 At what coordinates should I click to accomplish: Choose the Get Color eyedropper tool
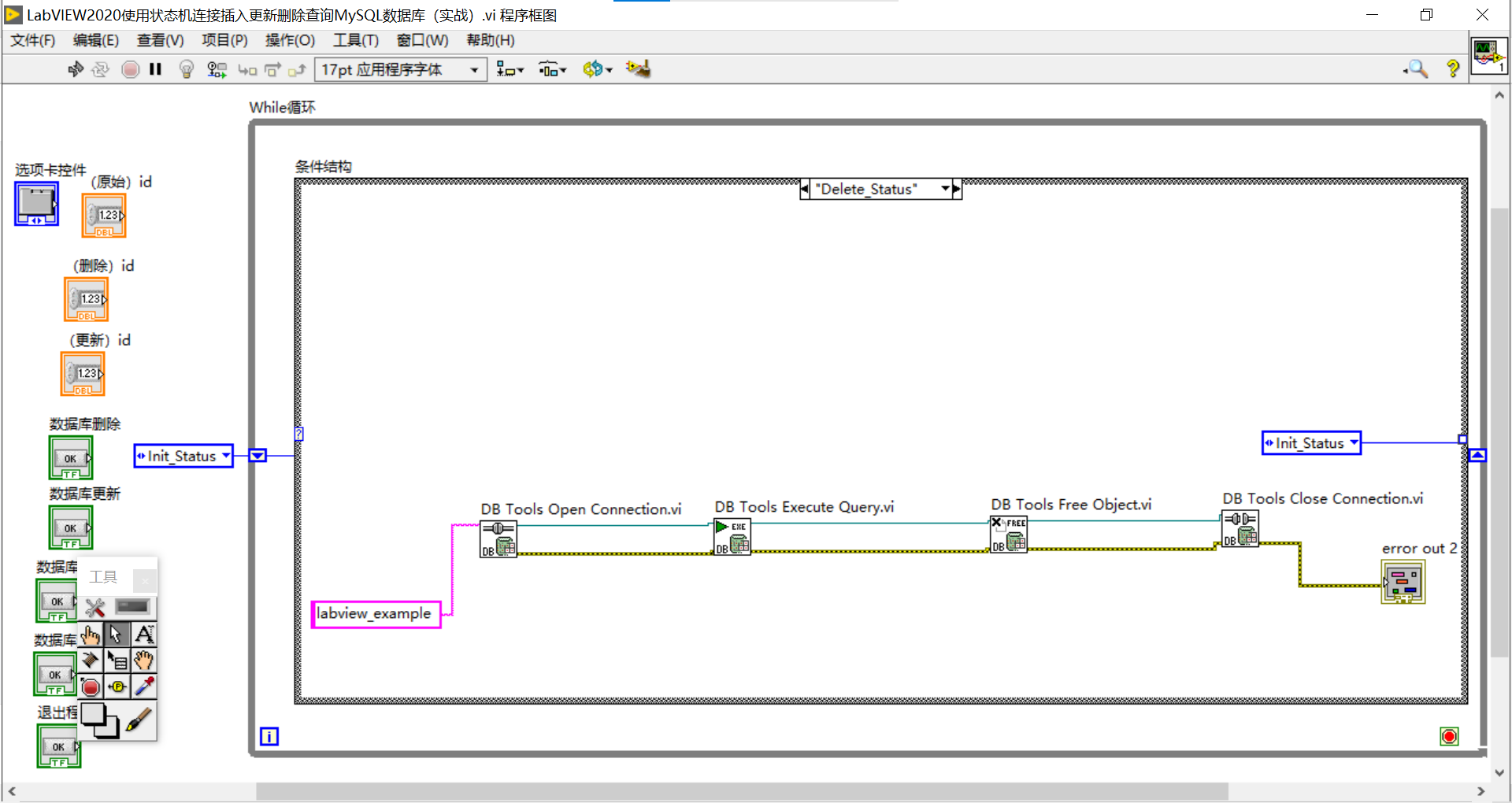tap(144, 686)
